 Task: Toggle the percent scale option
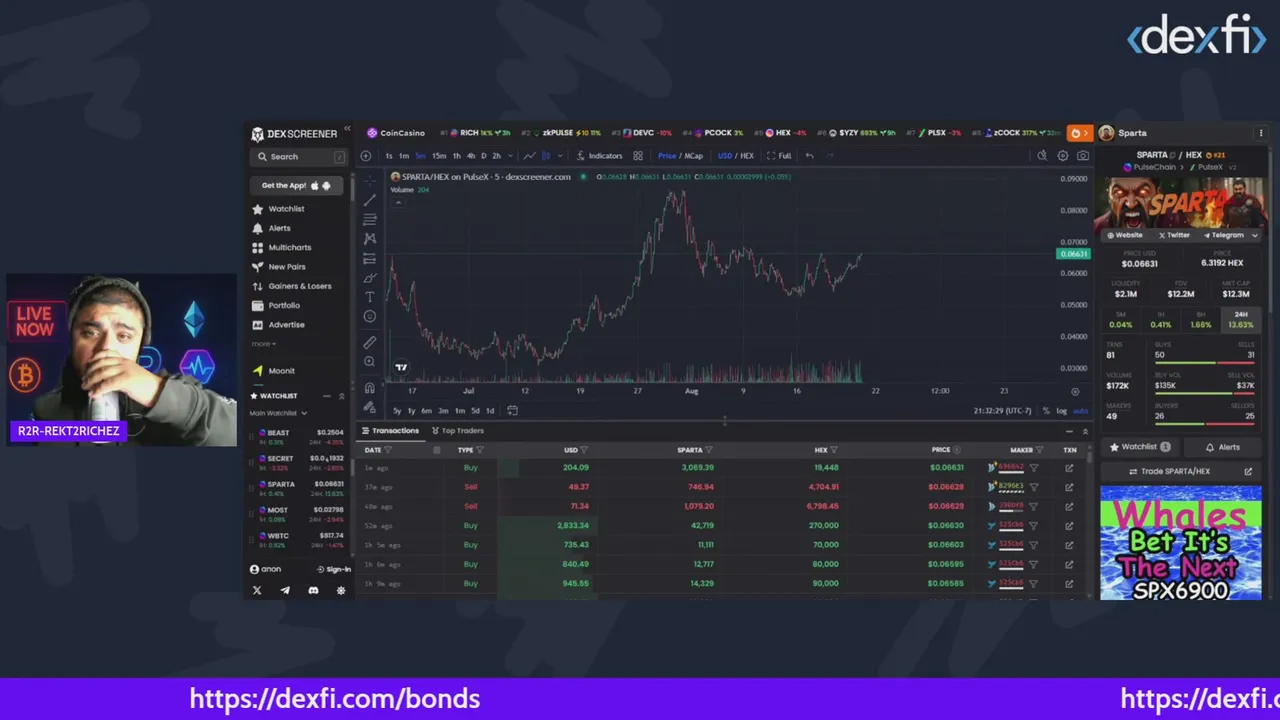[1046, 411]
